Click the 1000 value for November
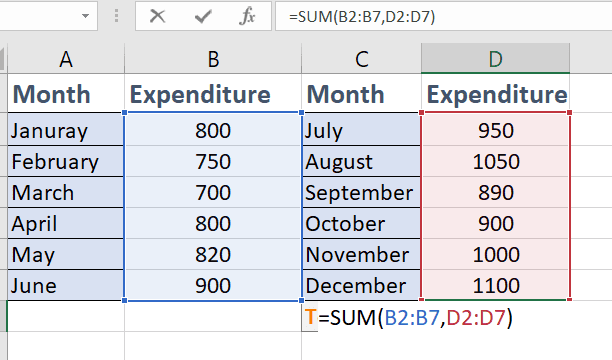612x360 pixels. [x=496, y=255]
